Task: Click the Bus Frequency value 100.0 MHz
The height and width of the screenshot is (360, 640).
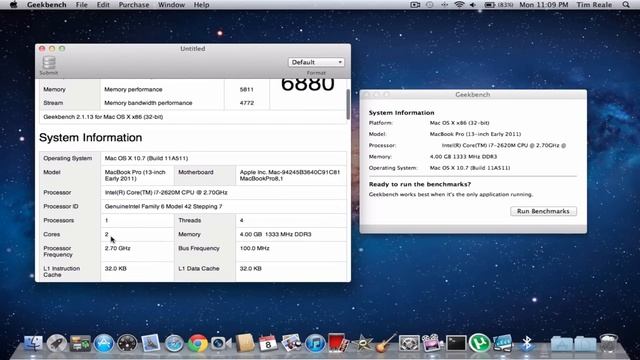Action: point(255,248)
